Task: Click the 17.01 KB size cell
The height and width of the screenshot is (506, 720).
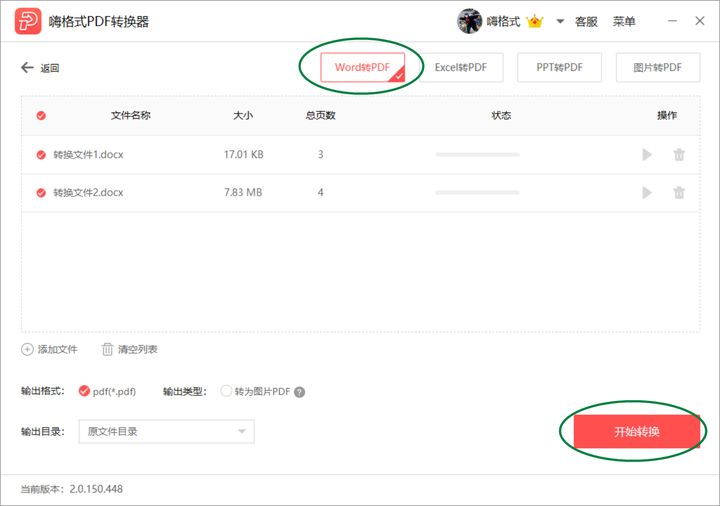Action: (x=243, y=155)
